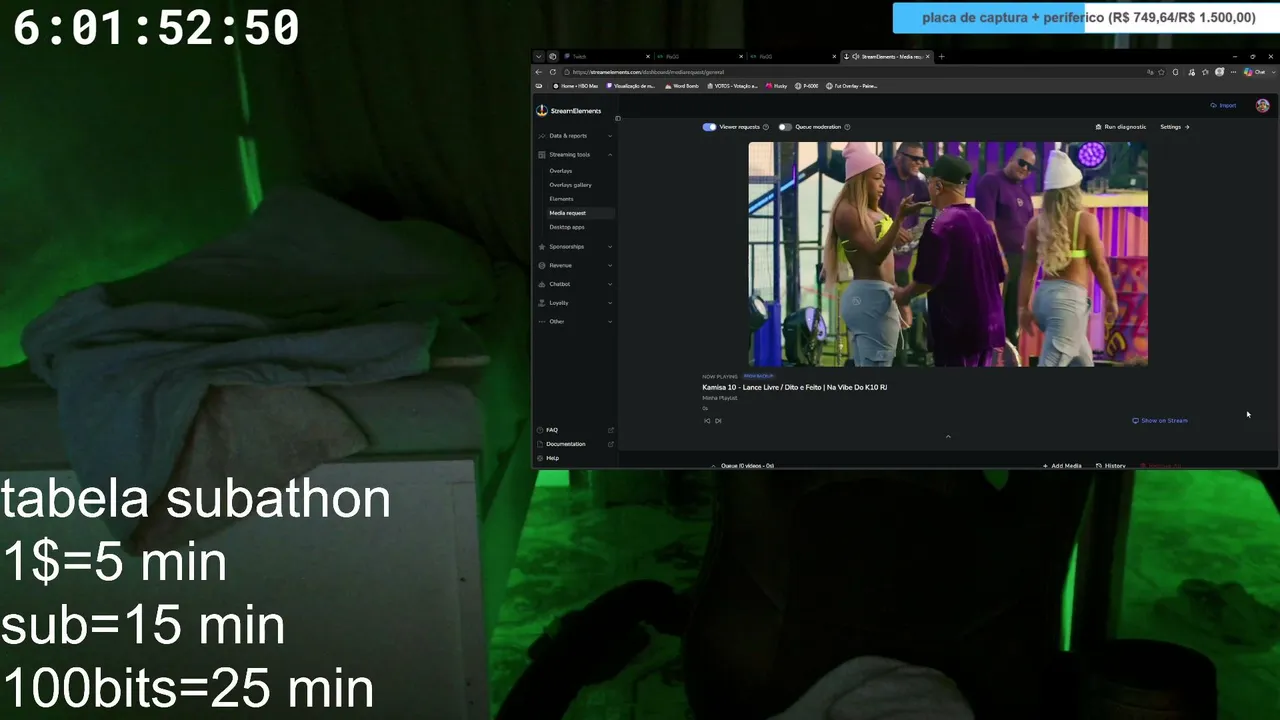Click the Data & reports sidebar icon

[x=542, y=136]
